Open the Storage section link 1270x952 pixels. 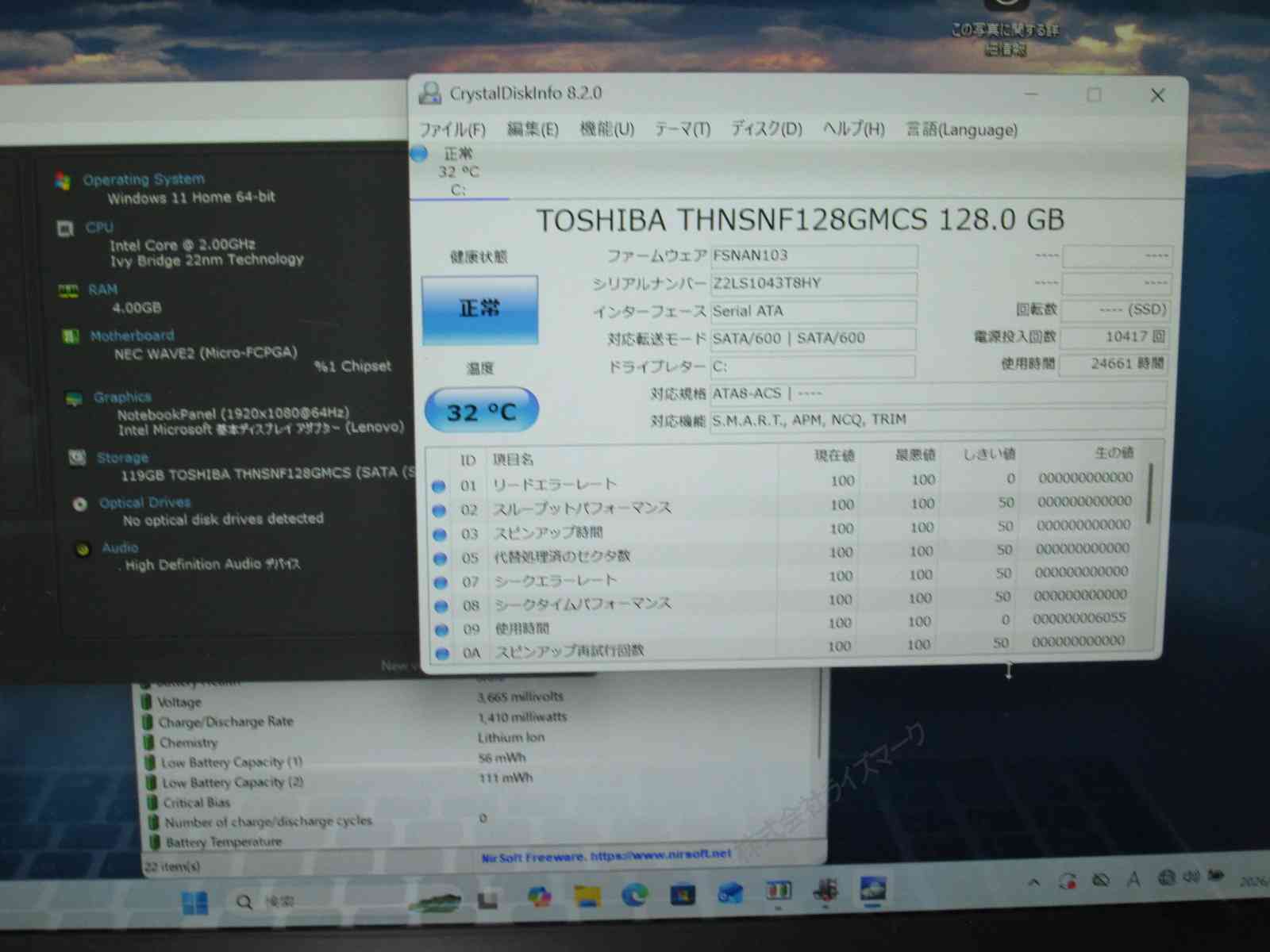[x=122, y=458]
